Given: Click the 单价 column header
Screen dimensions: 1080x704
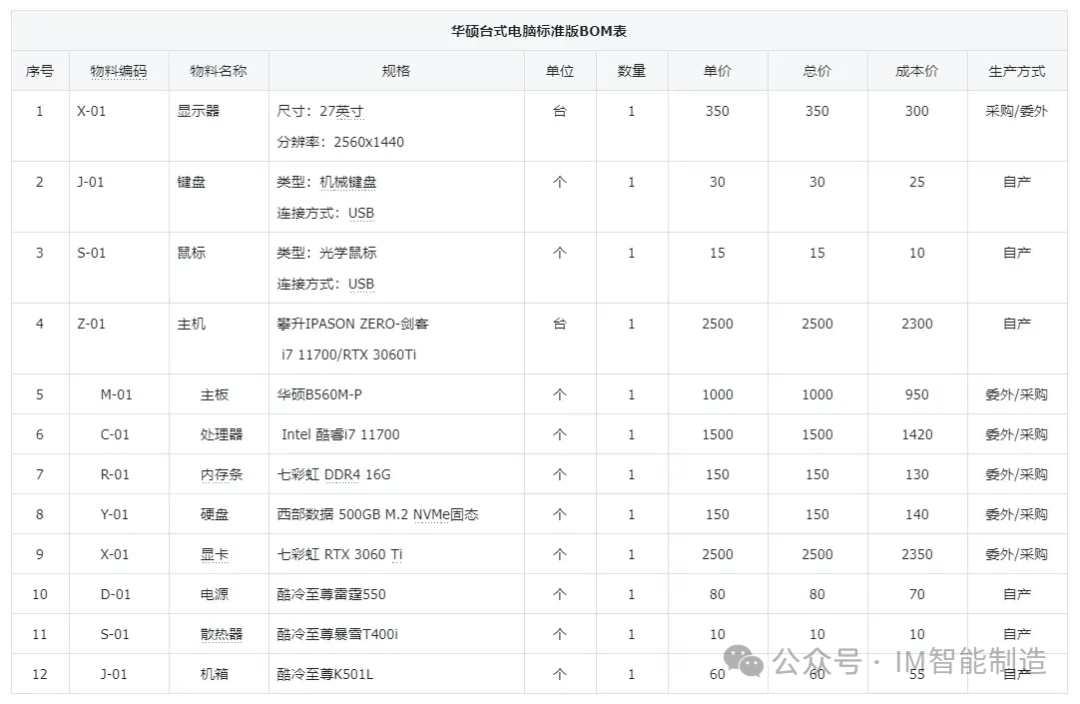Looking at the screenshot, I should point(717,71).
